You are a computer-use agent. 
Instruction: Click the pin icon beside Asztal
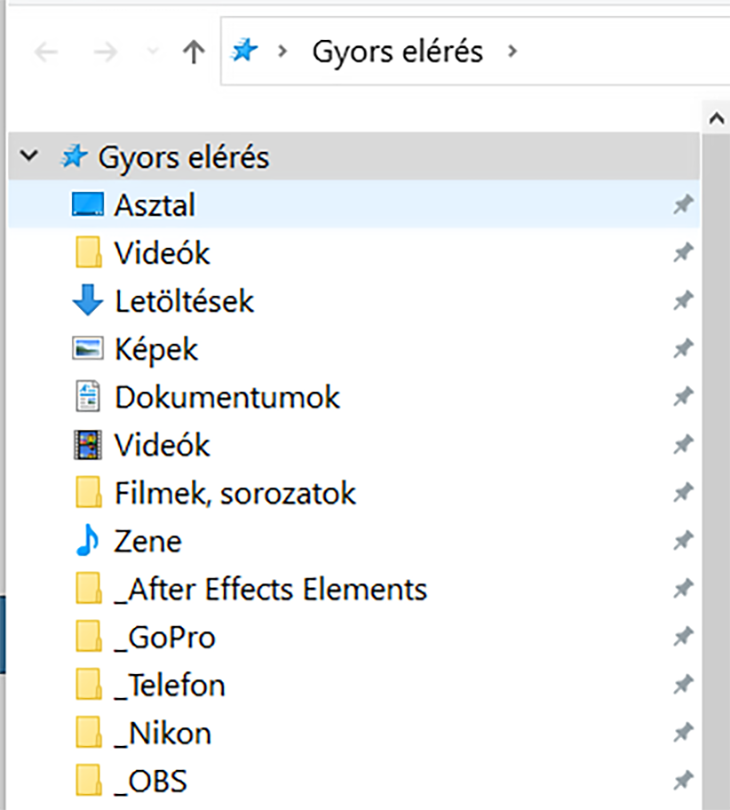(683, 205)
